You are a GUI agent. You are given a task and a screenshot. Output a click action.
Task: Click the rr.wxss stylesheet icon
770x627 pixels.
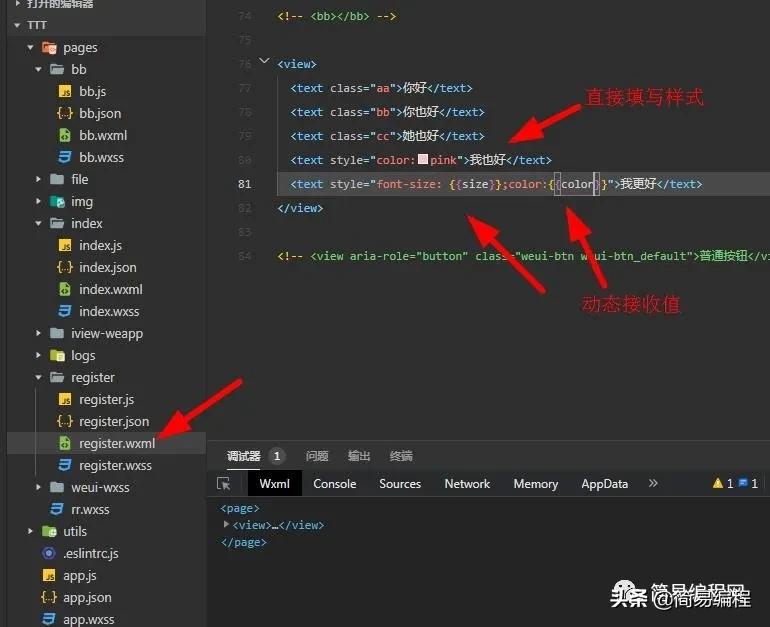tap(57, 509)
